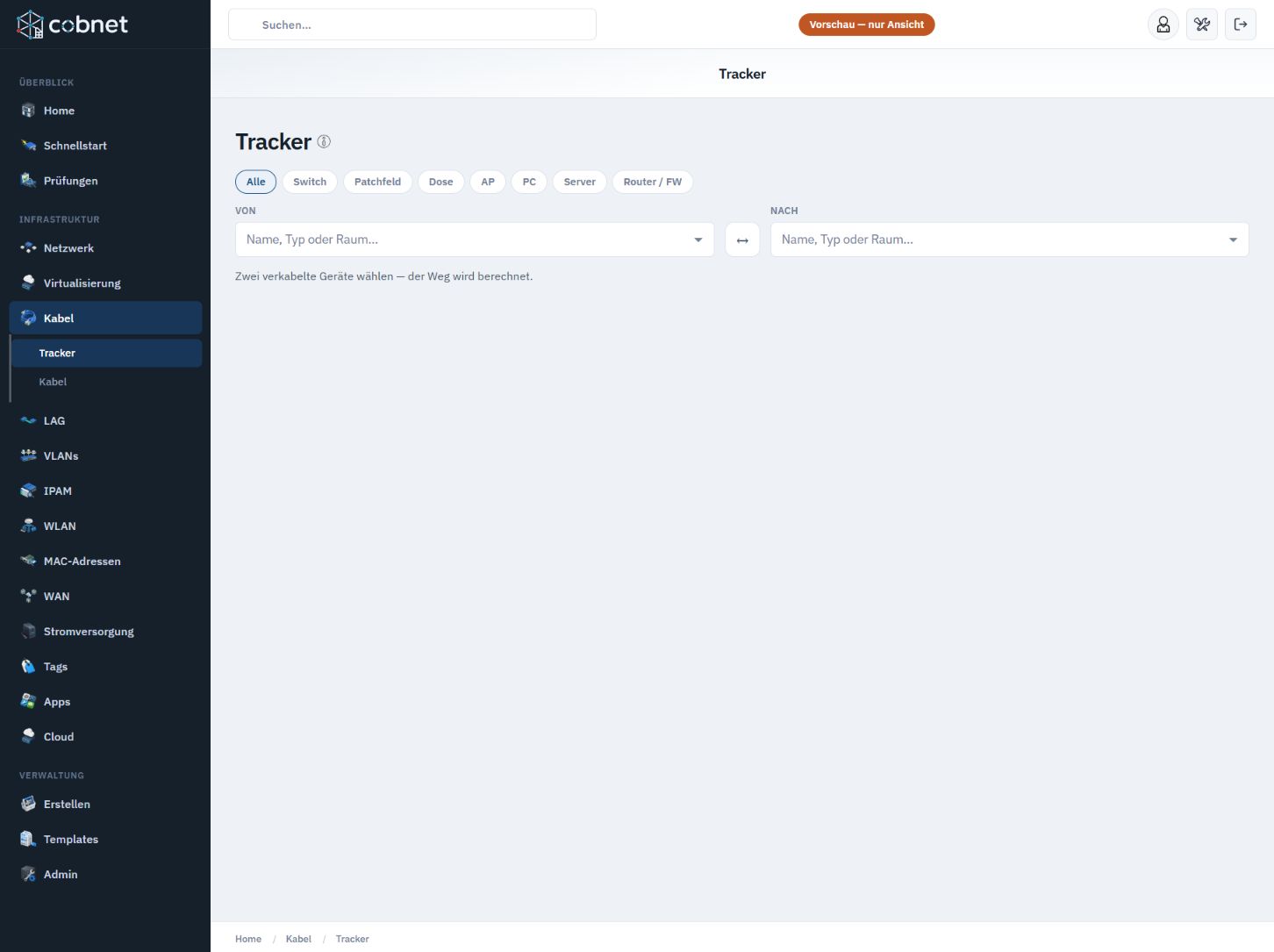Navigate to WLAN

[x=105, y=526]
